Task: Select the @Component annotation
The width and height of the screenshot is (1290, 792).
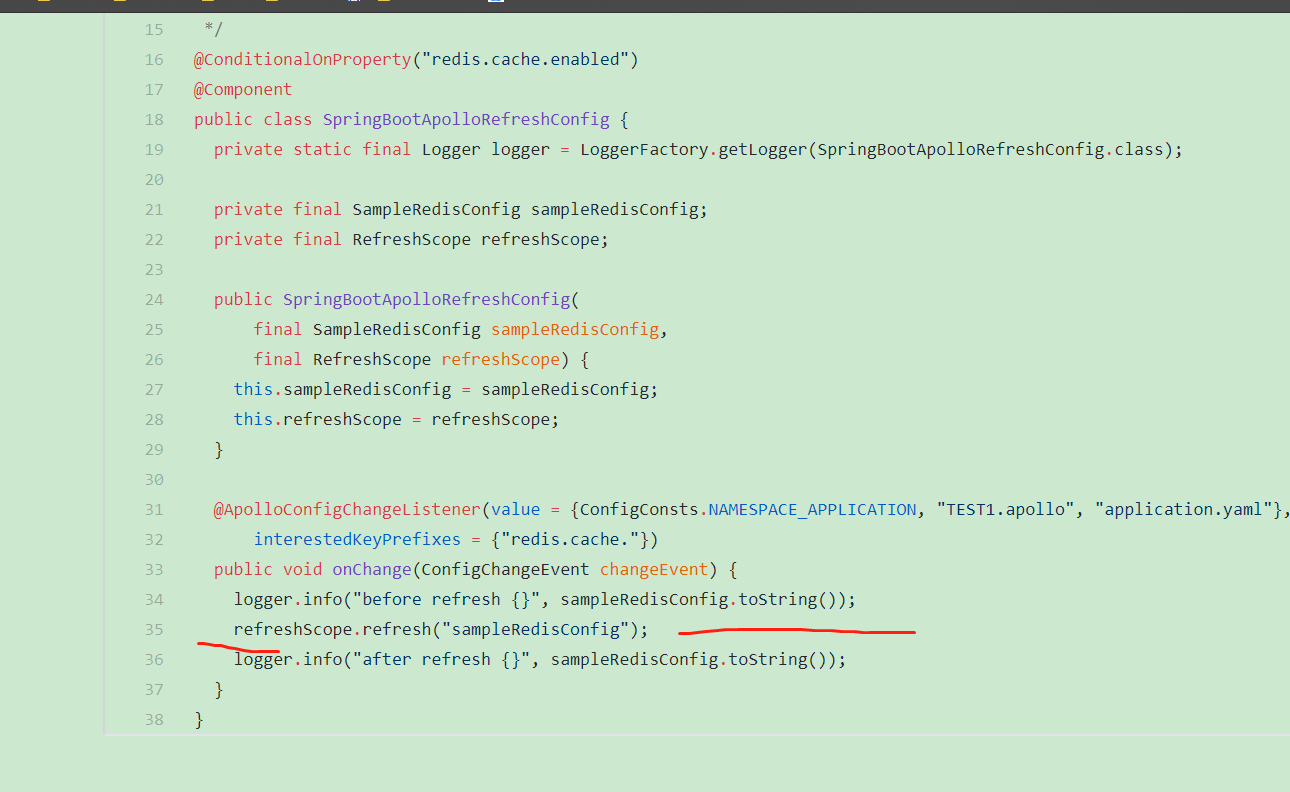Action: (x=242, y=89)
